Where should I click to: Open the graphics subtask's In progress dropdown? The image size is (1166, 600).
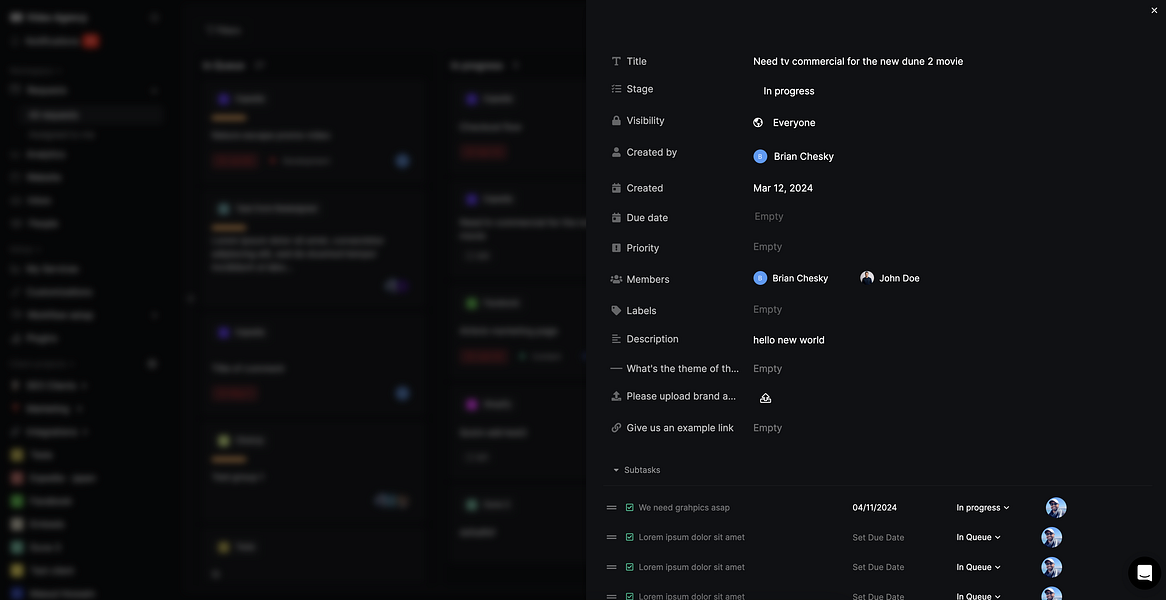(x=983, y=508)
